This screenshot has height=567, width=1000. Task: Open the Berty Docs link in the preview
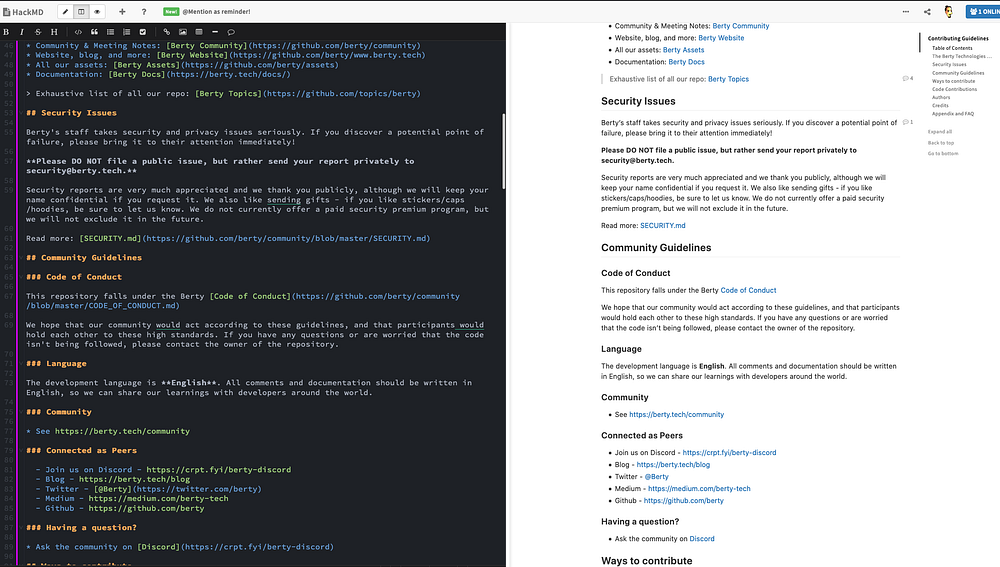pos(686,63)
